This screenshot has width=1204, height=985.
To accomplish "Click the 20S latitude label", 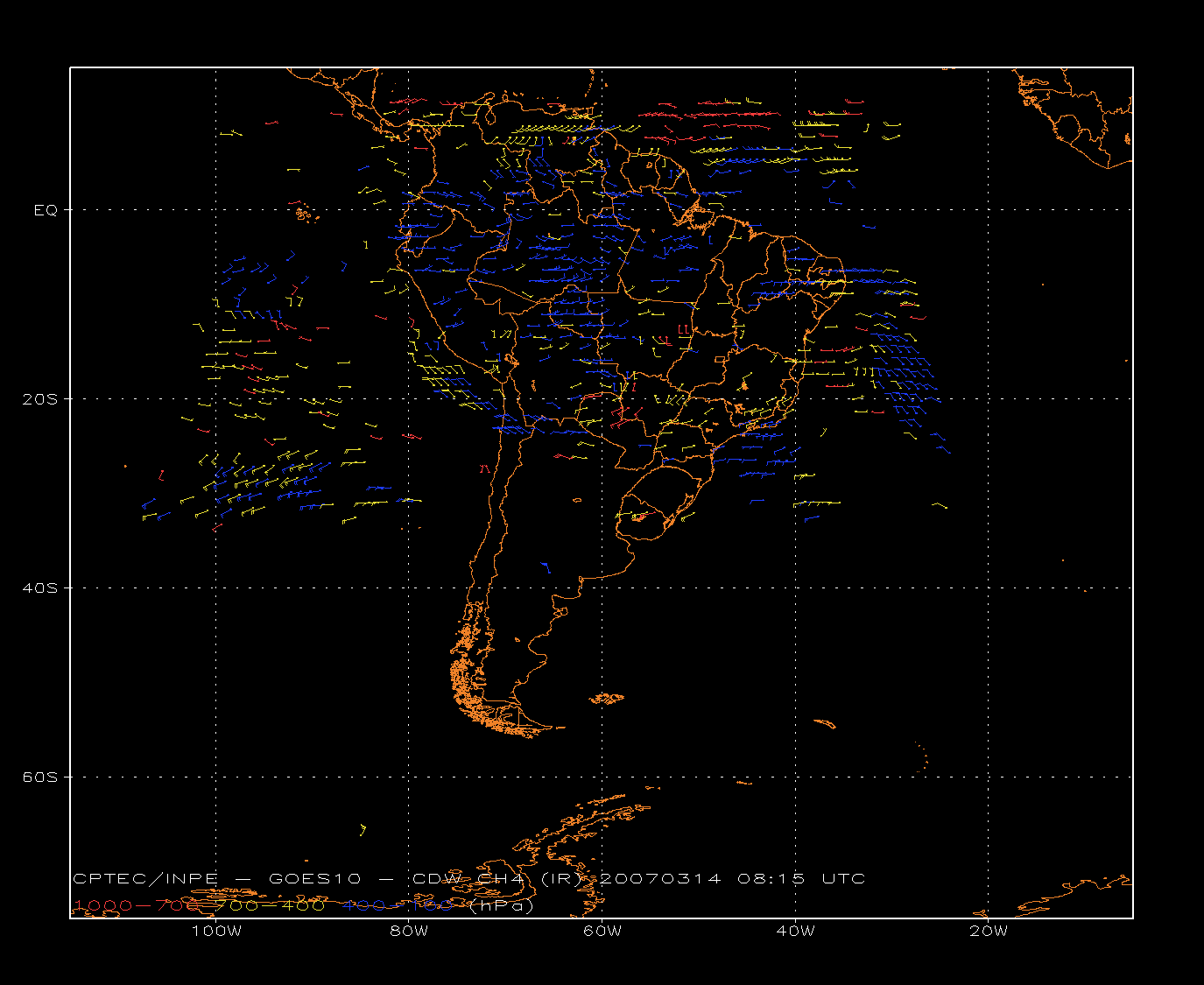I will tap(39, 399).
